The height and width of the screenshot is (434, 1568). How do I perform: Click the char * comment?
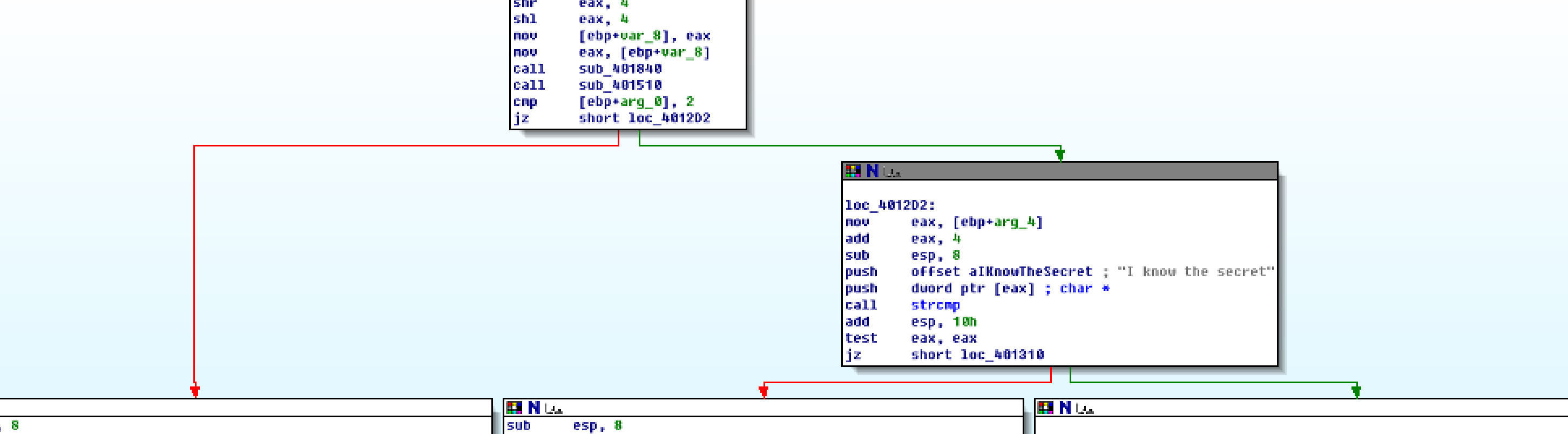coord(1085,288)
